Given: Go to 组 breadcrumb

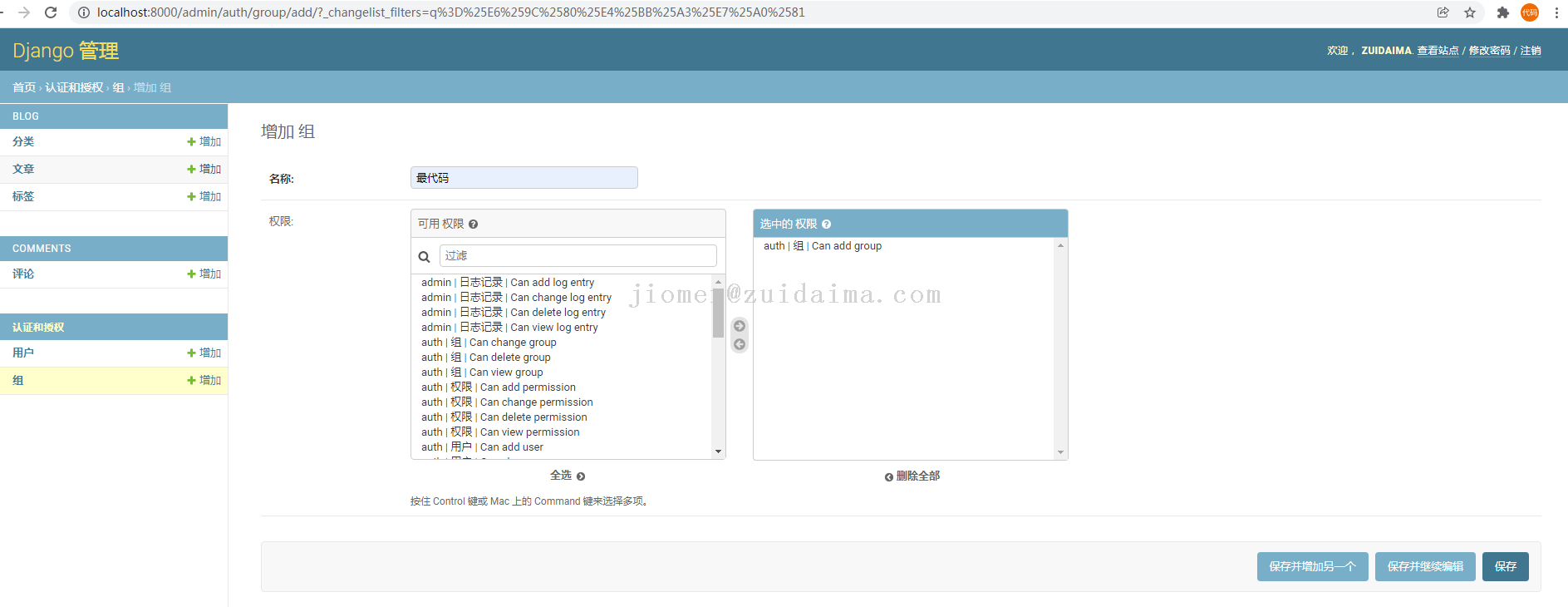Looking at the screenshot, I should 118,87.
